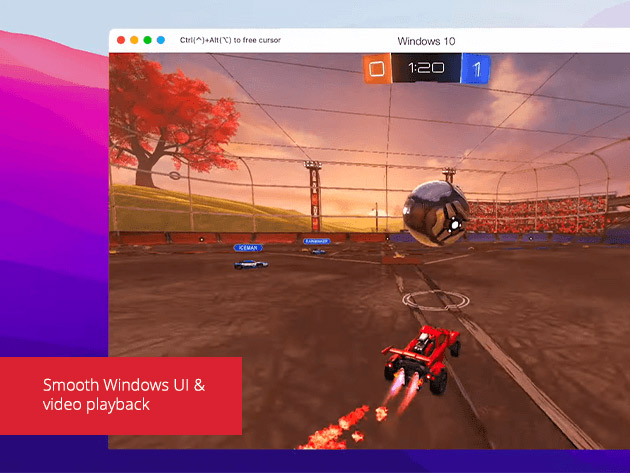Screen dimensions: 630x473
Task: Click the red rocket car
Action: tap(421, 359)
